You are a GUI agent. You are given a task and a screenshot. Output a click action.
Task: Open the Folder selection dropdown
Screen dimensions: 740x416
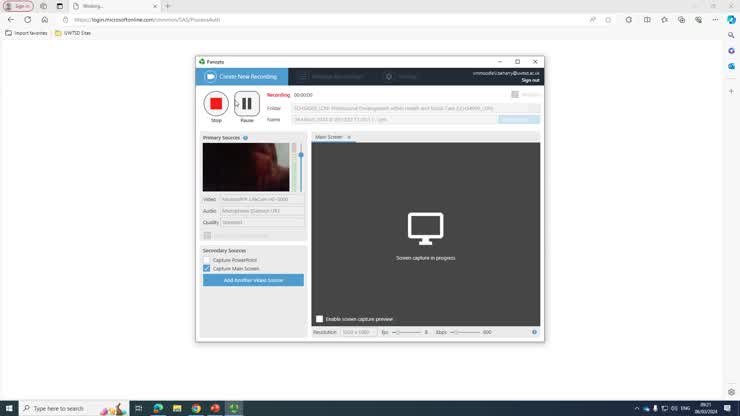[415, 108]
